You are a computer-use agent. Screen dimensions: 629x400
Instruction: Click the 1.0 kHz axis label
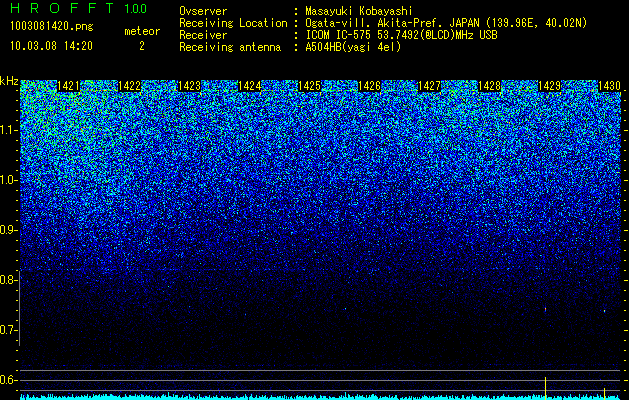[x=7, y=180]
